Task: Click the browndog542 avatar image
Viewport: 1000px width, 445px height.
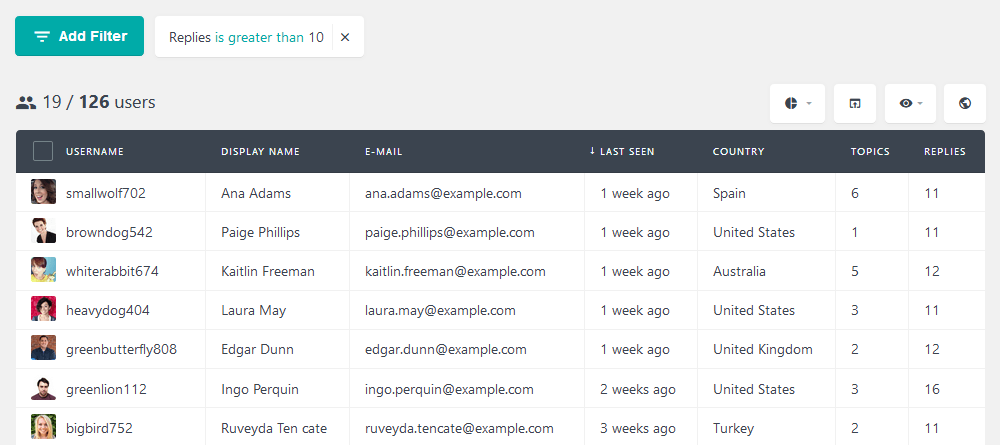Action: tap(43, 231)
